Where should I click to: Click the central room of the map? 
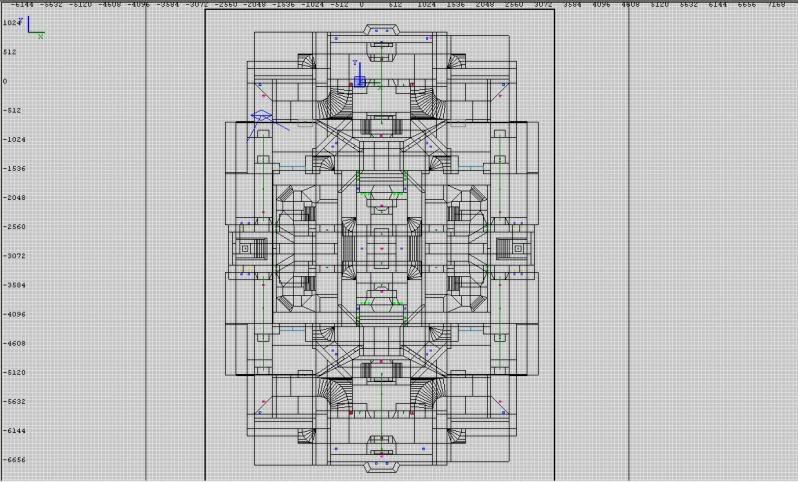[x=381, y=247]
